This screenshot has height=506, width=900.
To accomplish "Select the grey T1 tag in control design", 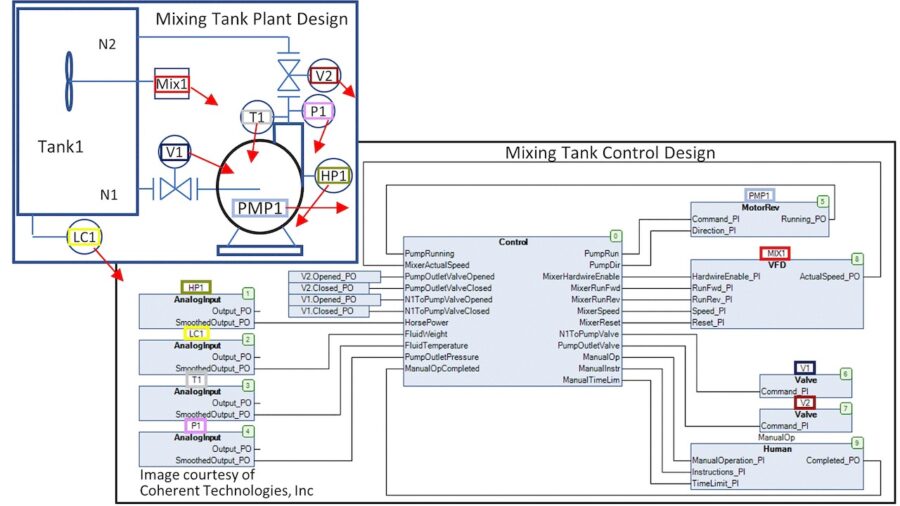I will pos(196,379).
